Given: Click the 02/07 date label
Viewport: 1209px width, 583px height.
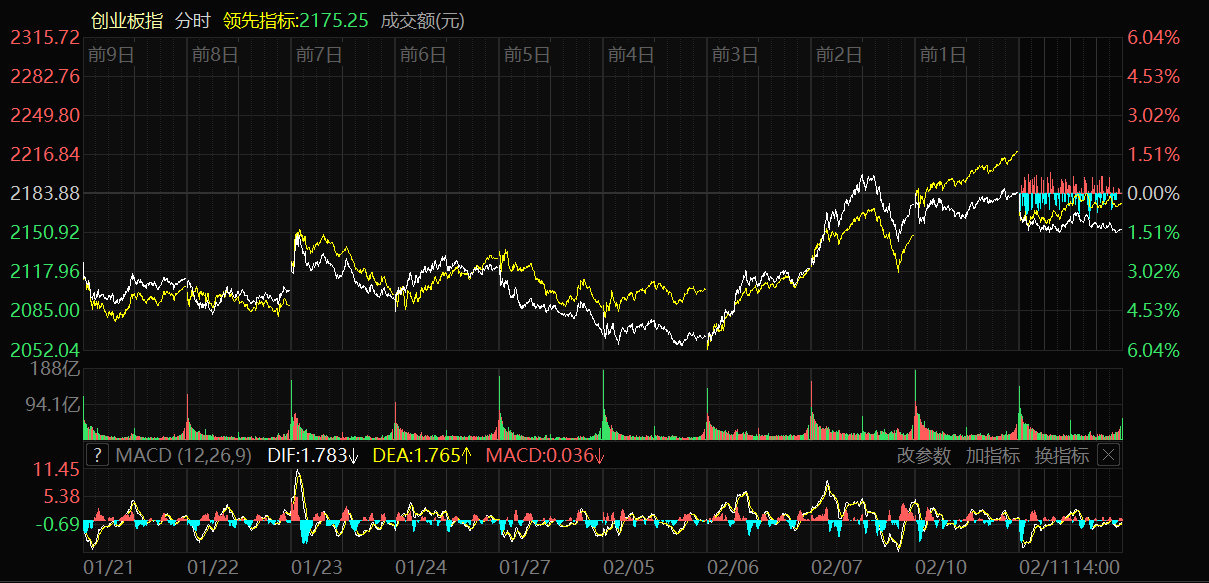Looking at the screenshot, I should coord(836,568).
